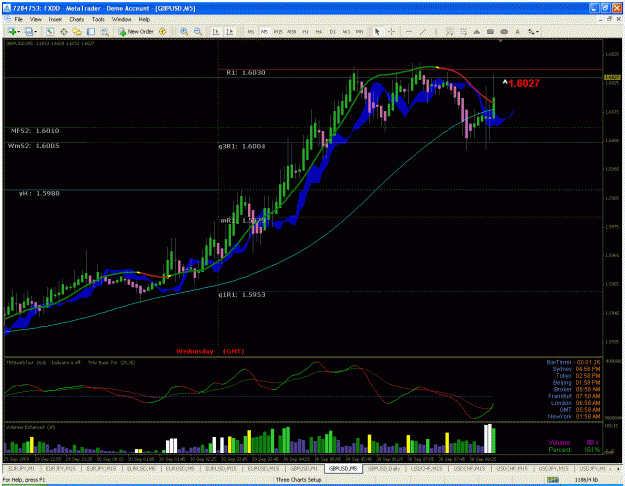Click the MFS2: 1.6010 level label

coord(35,131)
